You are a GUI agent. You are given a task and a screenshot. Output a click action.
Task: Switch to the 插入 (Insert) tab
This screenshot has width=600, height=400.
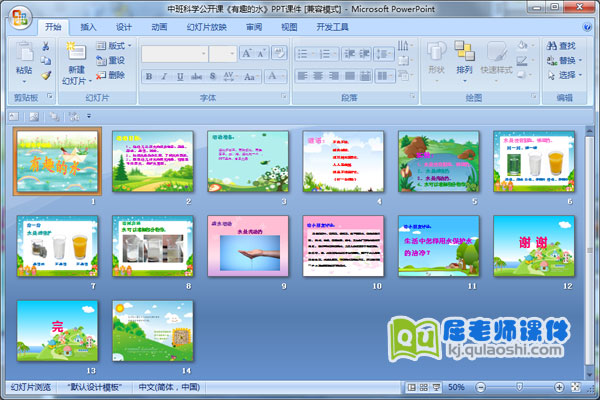point(88,27)
